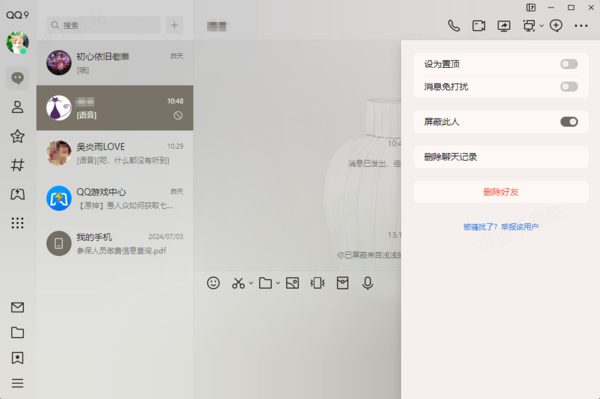Disable the 屏蔽此人 switch
Screen dimensions: 600x399
(569, 122)
